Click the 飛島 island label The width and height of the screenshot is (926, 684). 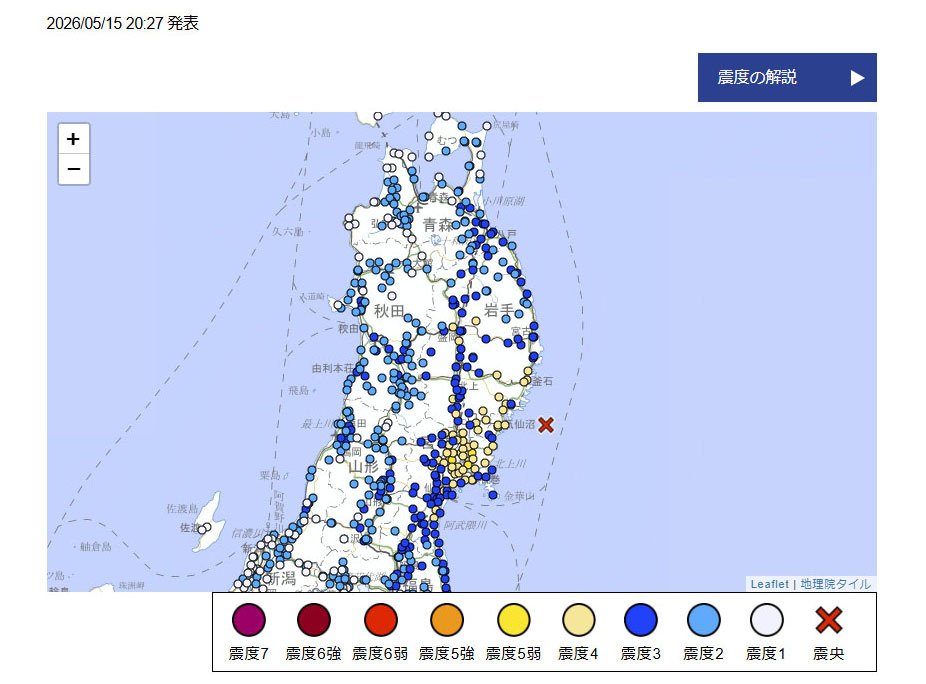(x=299, y=390)
